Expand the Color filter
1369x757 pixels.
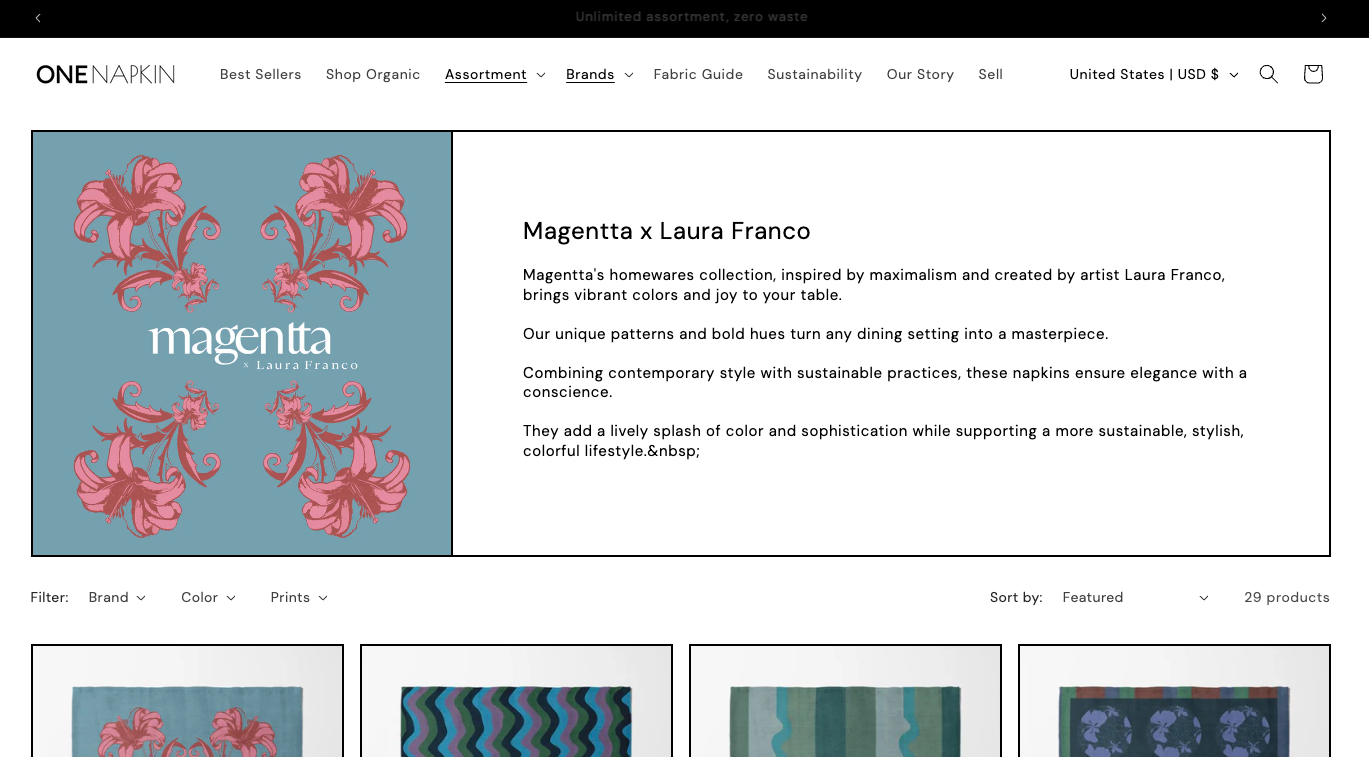click(x=208, y=597)
